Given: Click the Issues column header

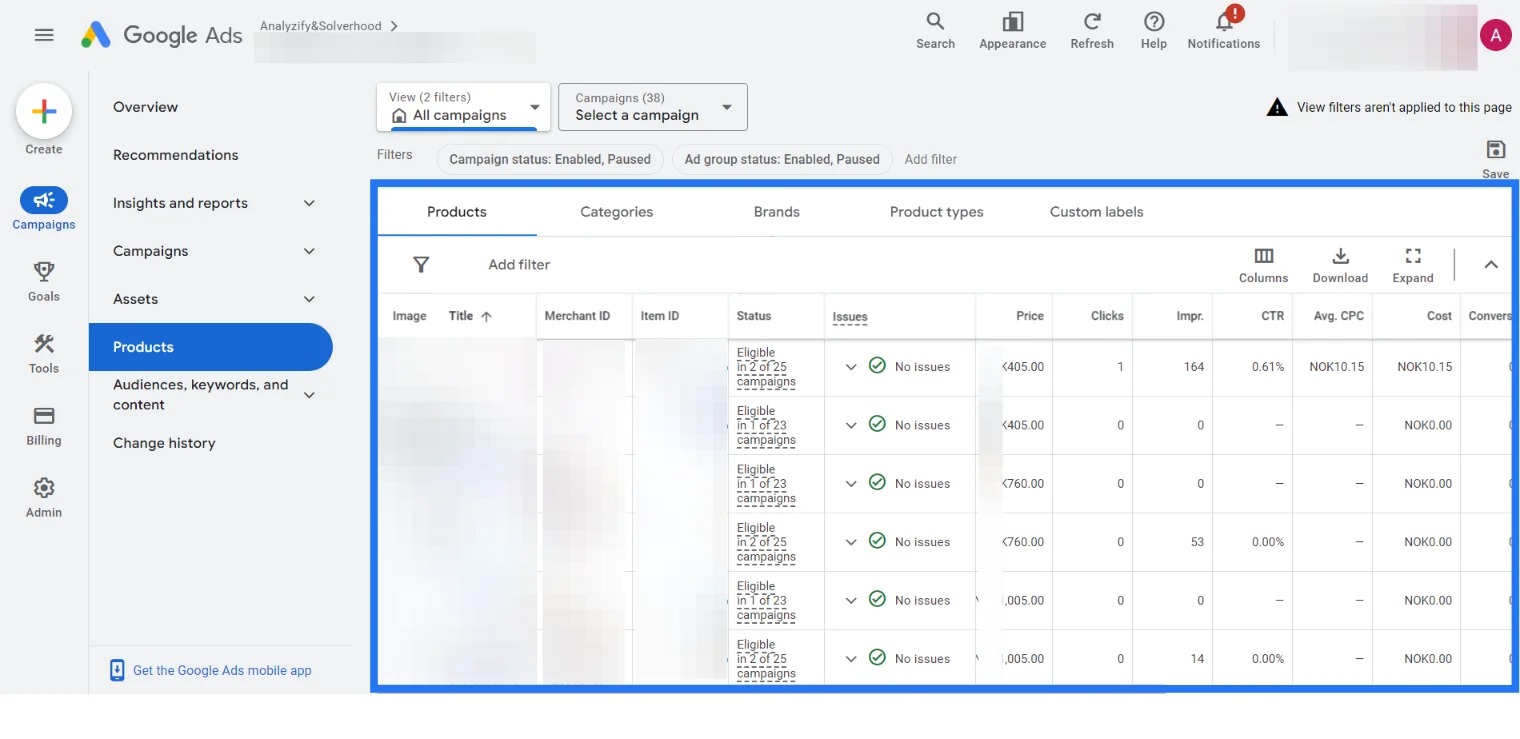Looking at the screenshot, I should click(850, 316).
